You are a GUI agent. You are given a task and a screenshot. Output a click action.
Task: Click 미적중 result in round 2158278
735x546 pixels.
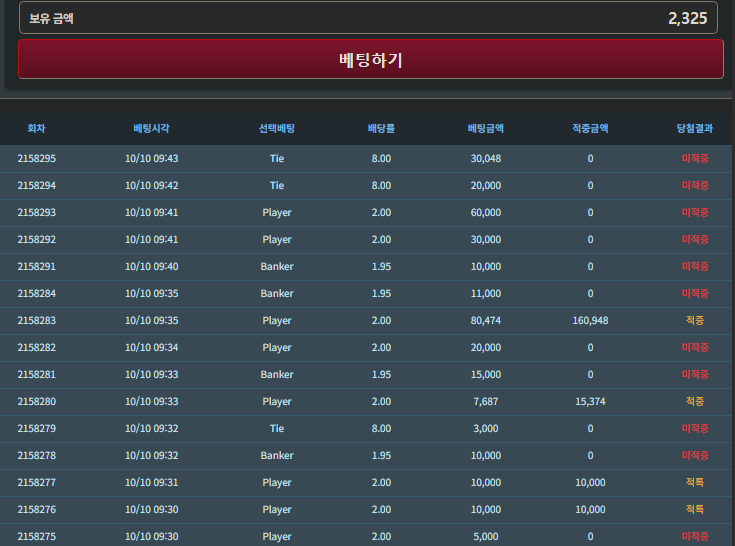click(x=695, y=456)
